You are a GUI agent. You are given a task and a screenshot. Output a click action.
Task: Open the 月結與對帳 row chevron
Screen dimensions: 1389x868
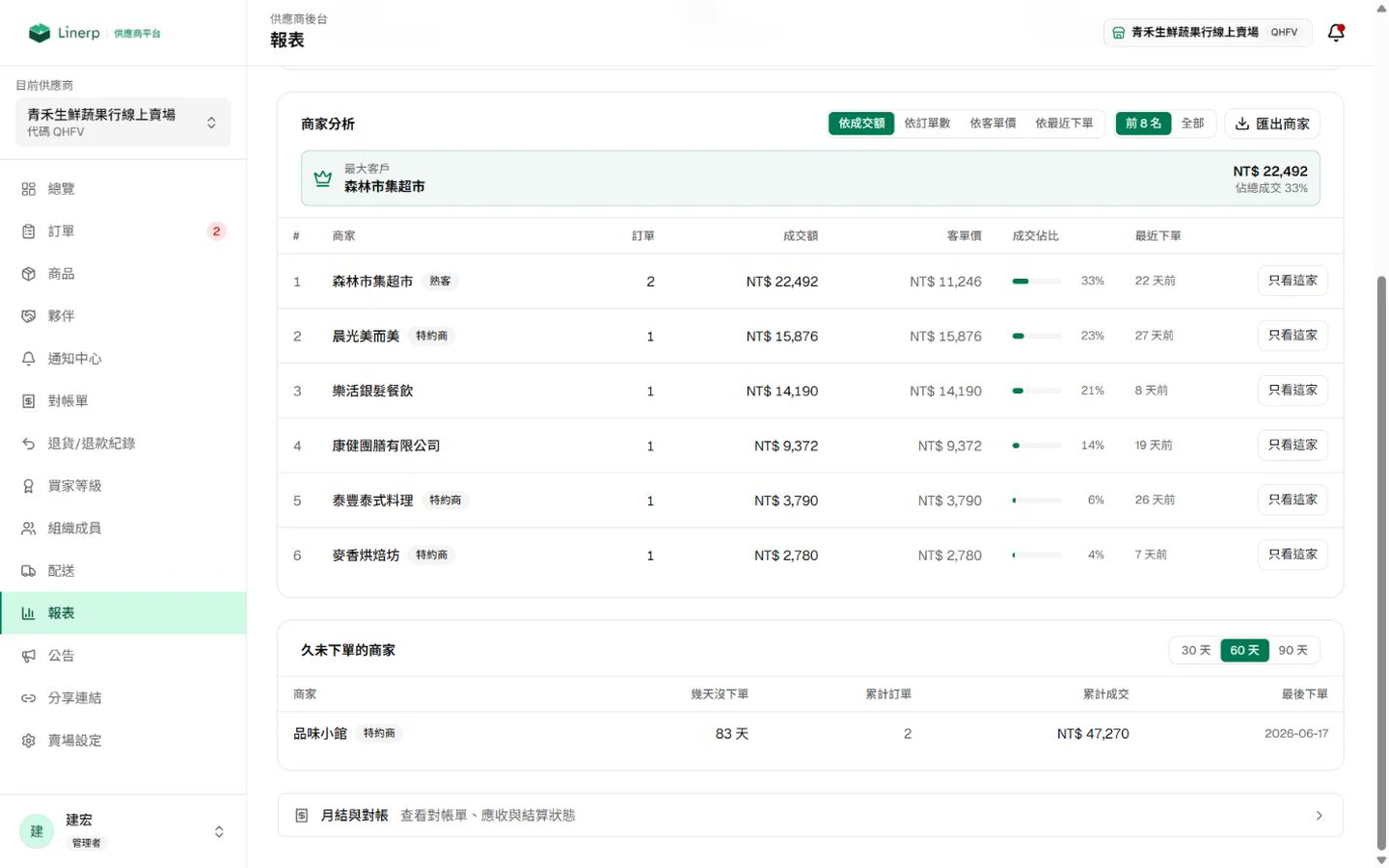[1319, 816]
